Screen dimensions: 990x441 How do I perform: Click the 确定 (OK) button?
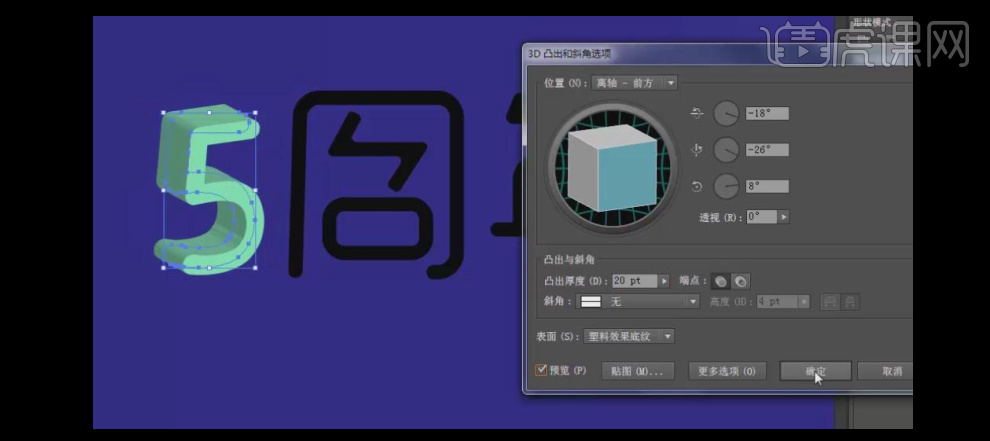tap(815, 371)
